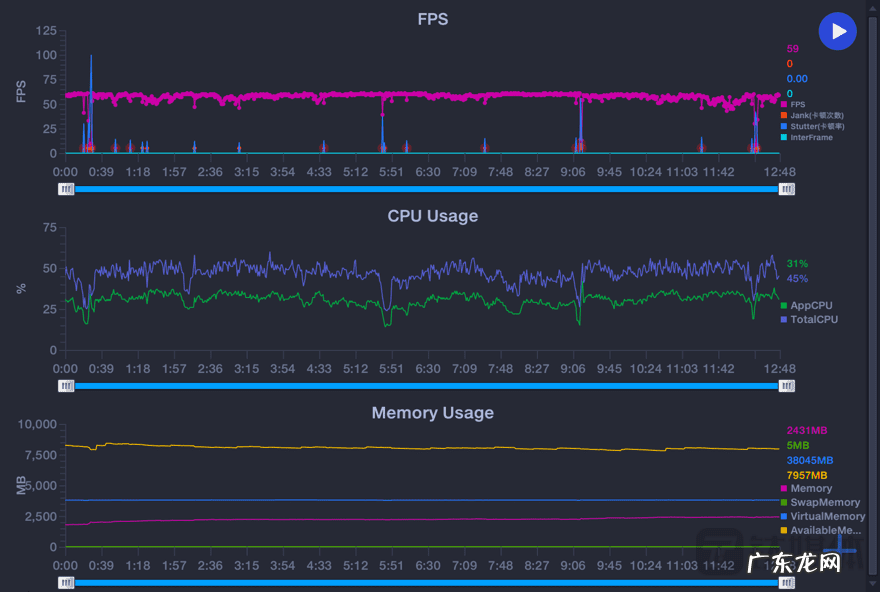Image resolution: width=880 pixels, height=592 pixels.
Task: Click FPS chart left range handle
Action: pos(66,189)
